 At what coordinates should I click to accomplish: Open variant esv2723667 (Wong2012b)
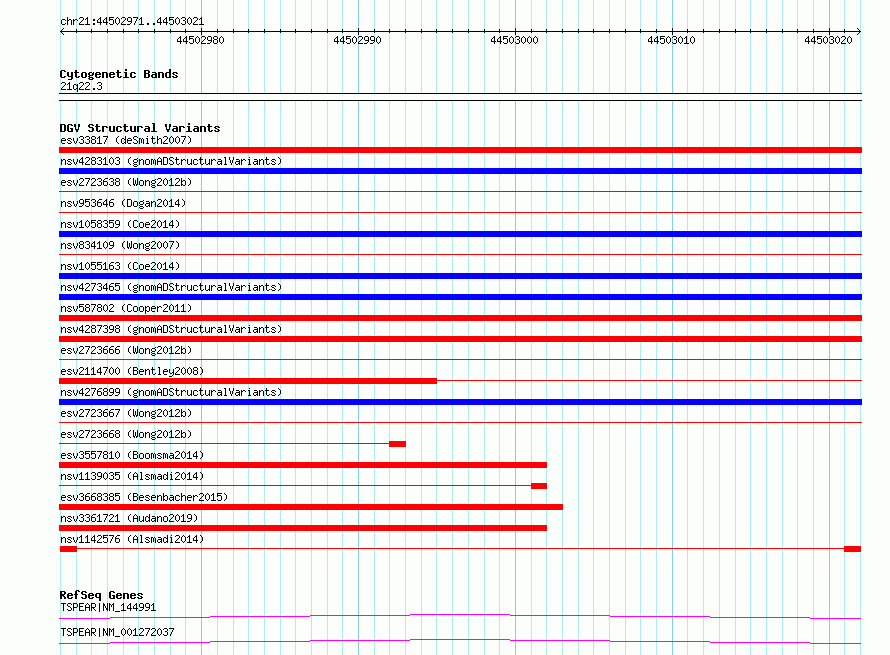(x=126, y=413)
